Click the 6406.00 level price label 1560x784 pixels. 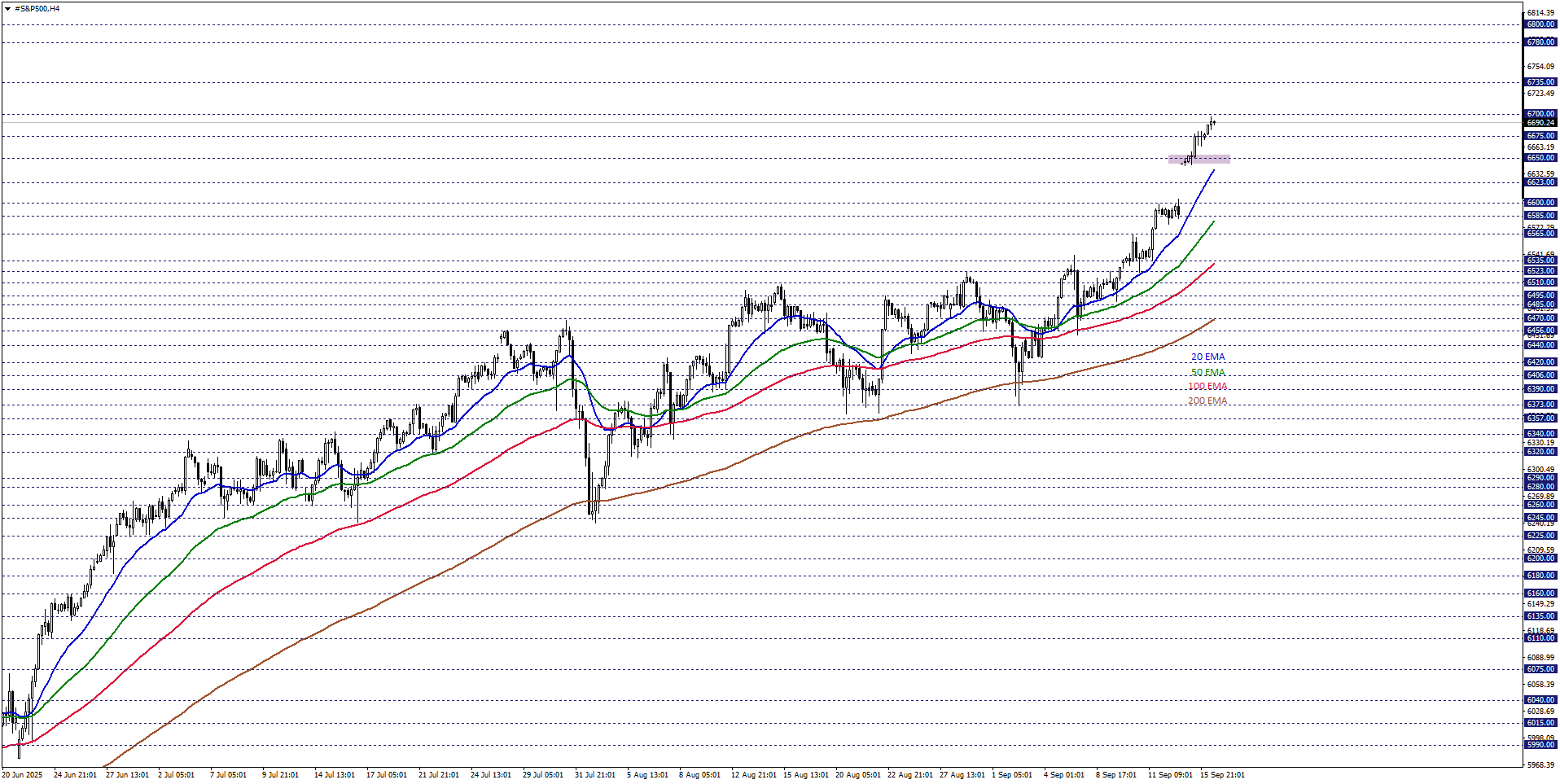coord(1540,375)
